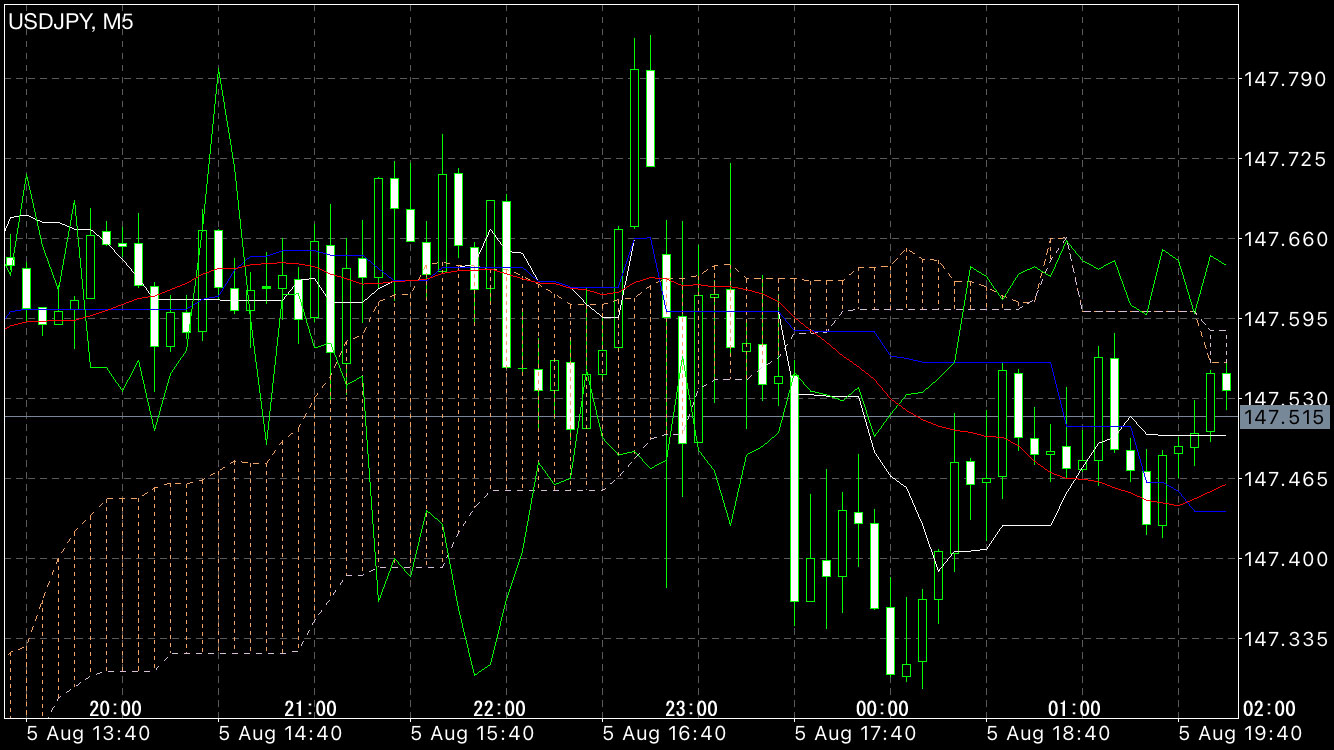The image size is (1334, 750).
Task: Click the 5 Aug 15:40 time label
Action: (473, 733)
